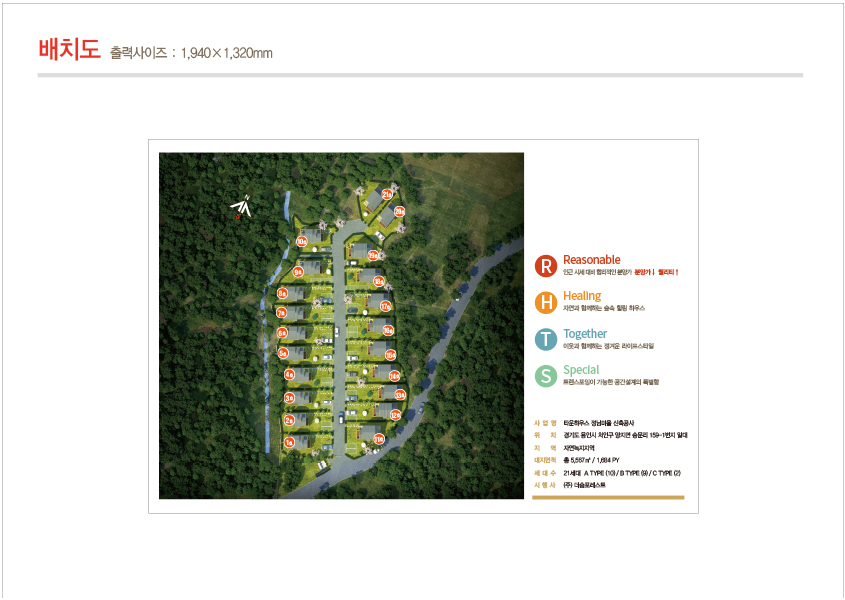This screenshot has height=600, width=845.
Task: Select lot marker 17 on the site plan
Action: (x=385, y=306)
